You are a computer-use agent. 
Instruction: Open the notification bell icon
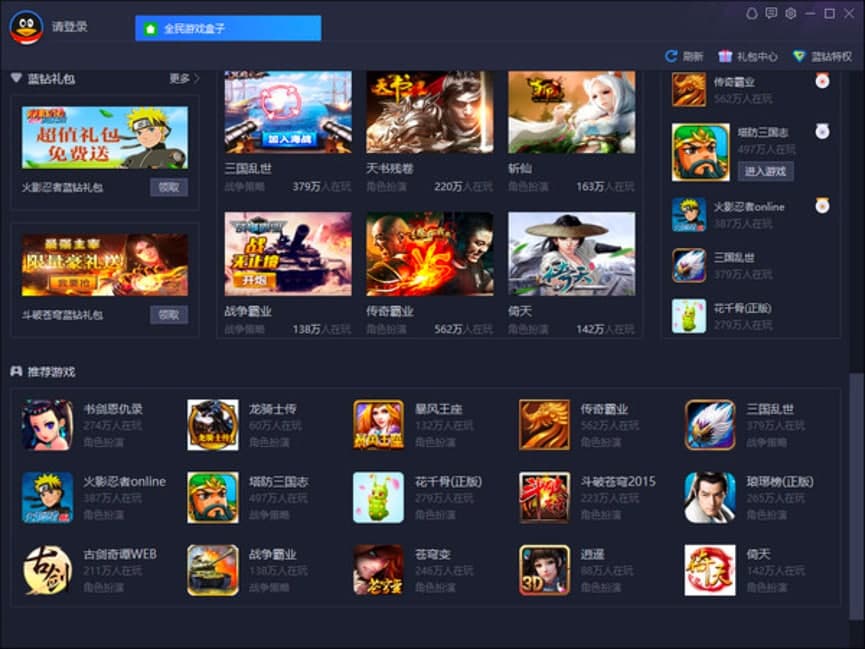tap(751, 13)
